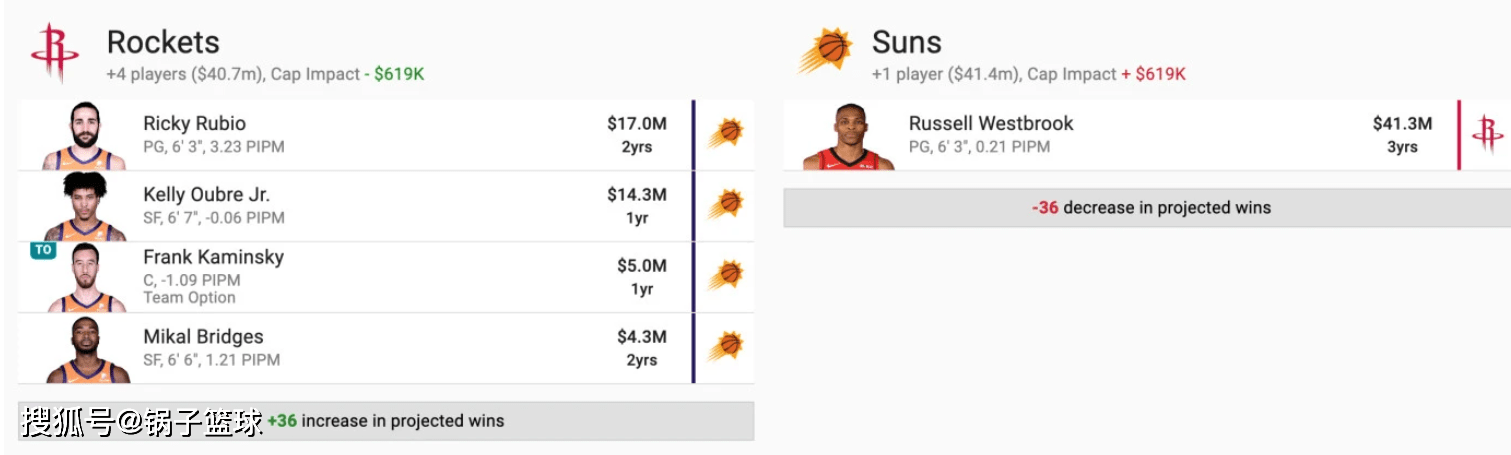Screen dimensions: 1511x455
Task: Open Mikal Bridges' headshot
Action: 85,350
